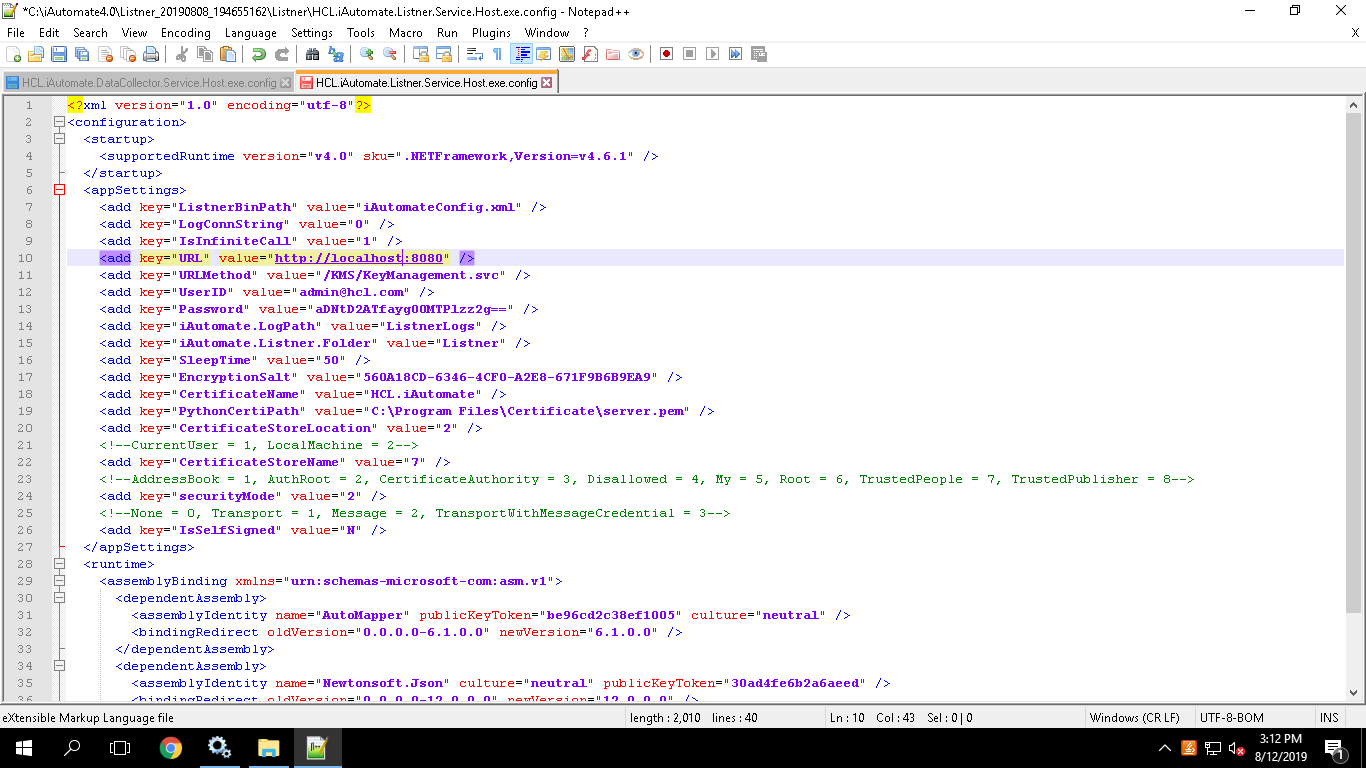Image resolution: width=1366 pixels, height=768 pixels.
Task: Close the HCL.iAutomate.Listner.Service.Host.exe.config tab
Action: (547, 83)
